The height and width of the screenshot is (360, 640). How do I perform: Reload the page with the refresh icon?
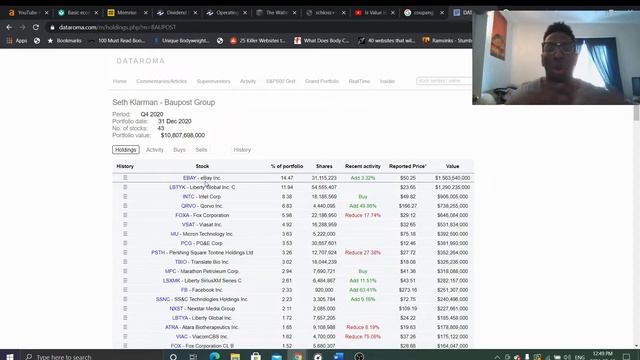(36, 27)
